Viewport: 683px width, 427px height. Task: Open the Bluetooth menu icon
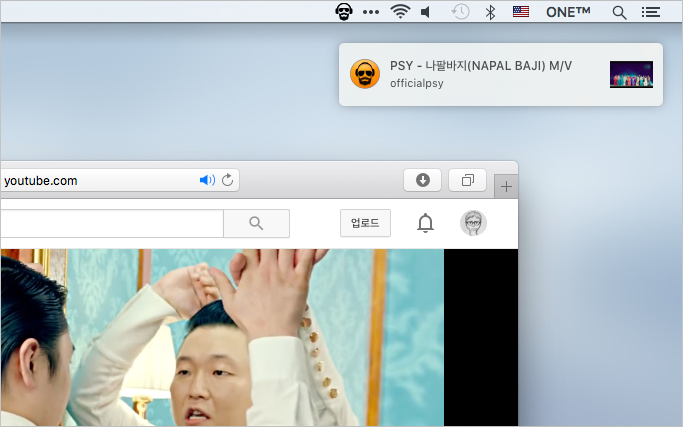(490, 12)
